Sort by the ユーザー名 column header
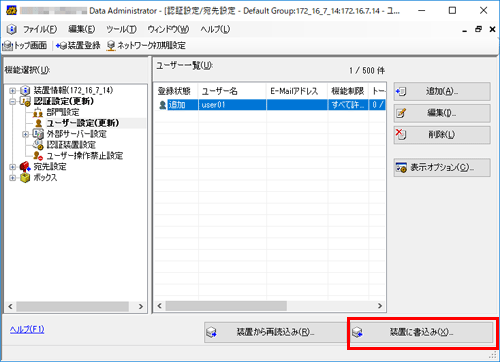Image resolution: width=500 pixels, height=362 pixels. [x=232, y=91]
